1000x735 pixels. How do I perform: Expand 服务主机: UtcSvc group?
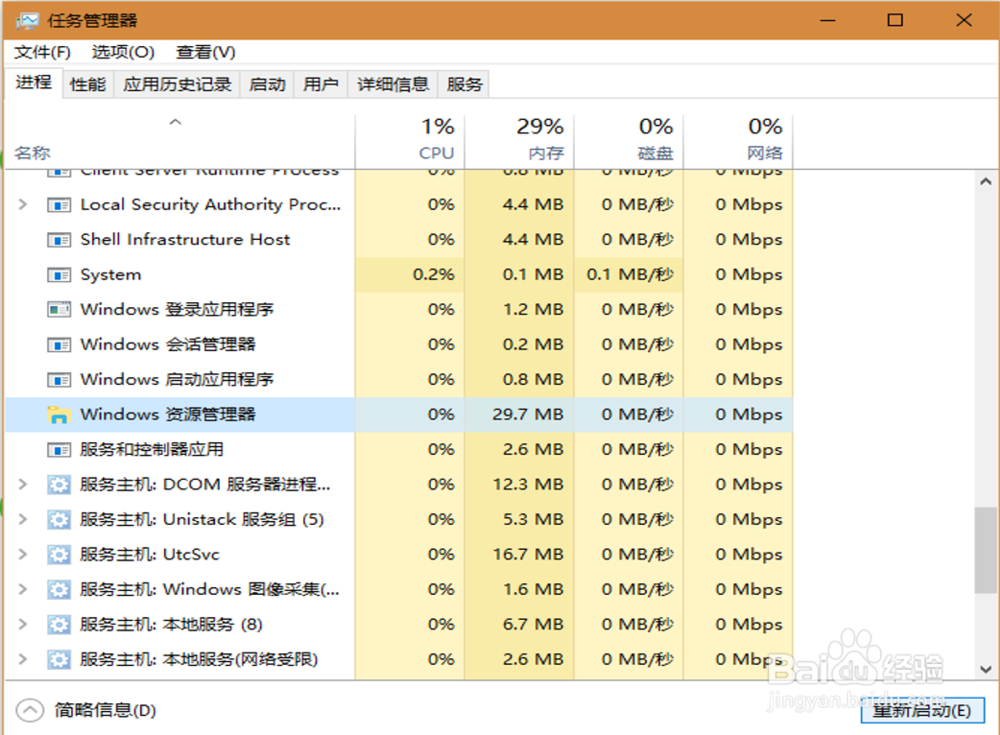coord(23,554)
